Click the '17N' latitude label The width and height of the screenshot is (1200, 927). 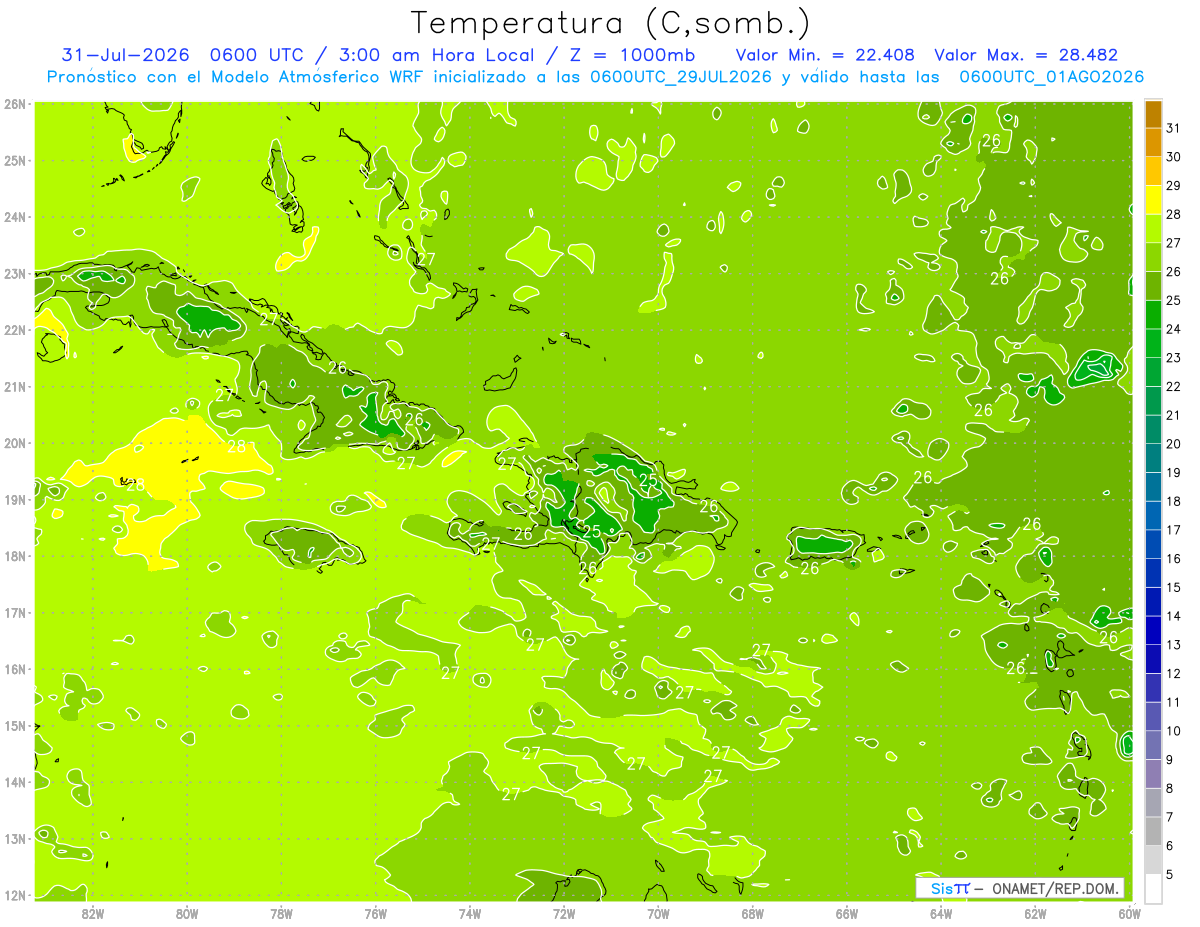point(14,612)
